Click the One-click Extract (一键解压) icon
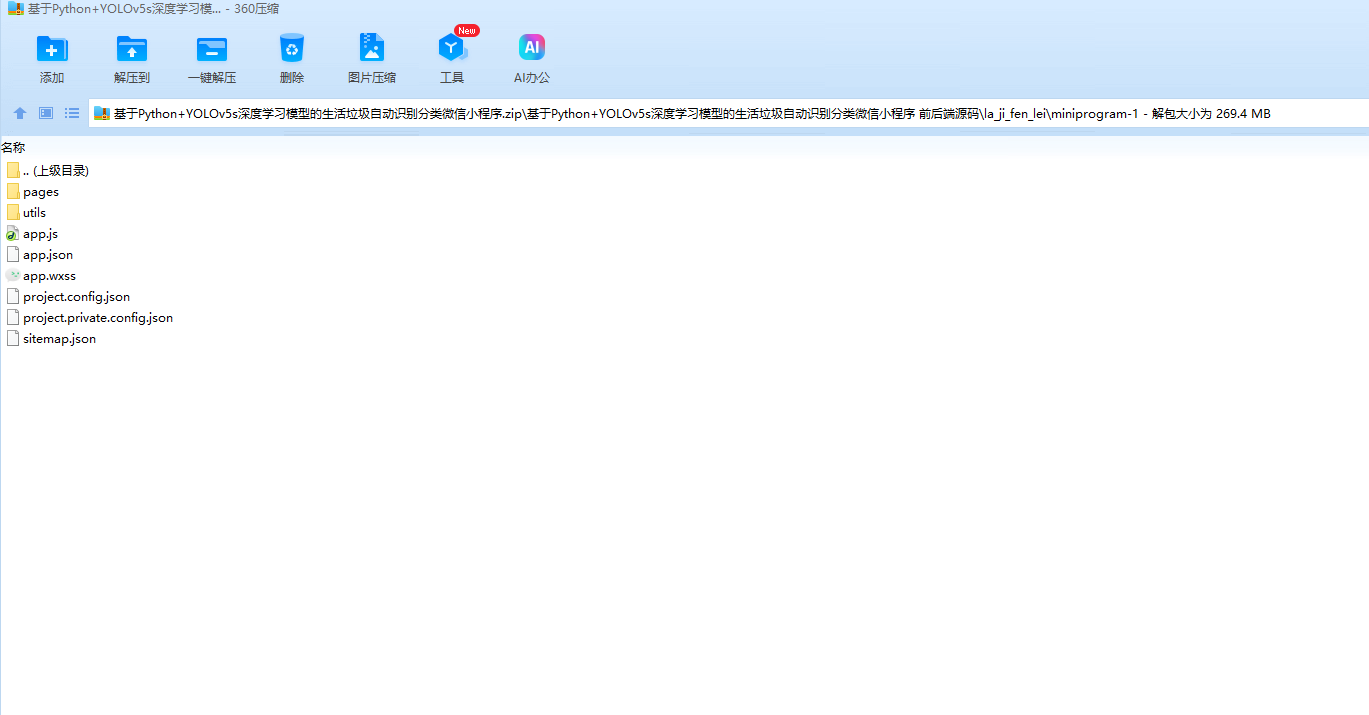Screen dimensions: 1369x715 [x=212, y=48]
